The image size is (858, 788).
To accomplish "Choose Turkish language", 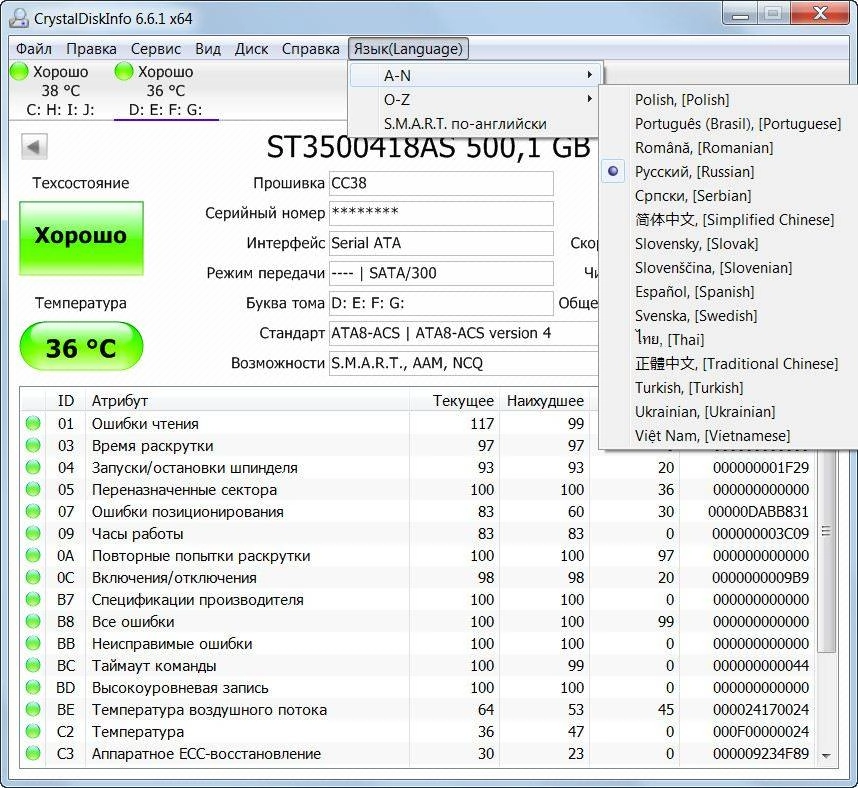I will pos(728,388).
